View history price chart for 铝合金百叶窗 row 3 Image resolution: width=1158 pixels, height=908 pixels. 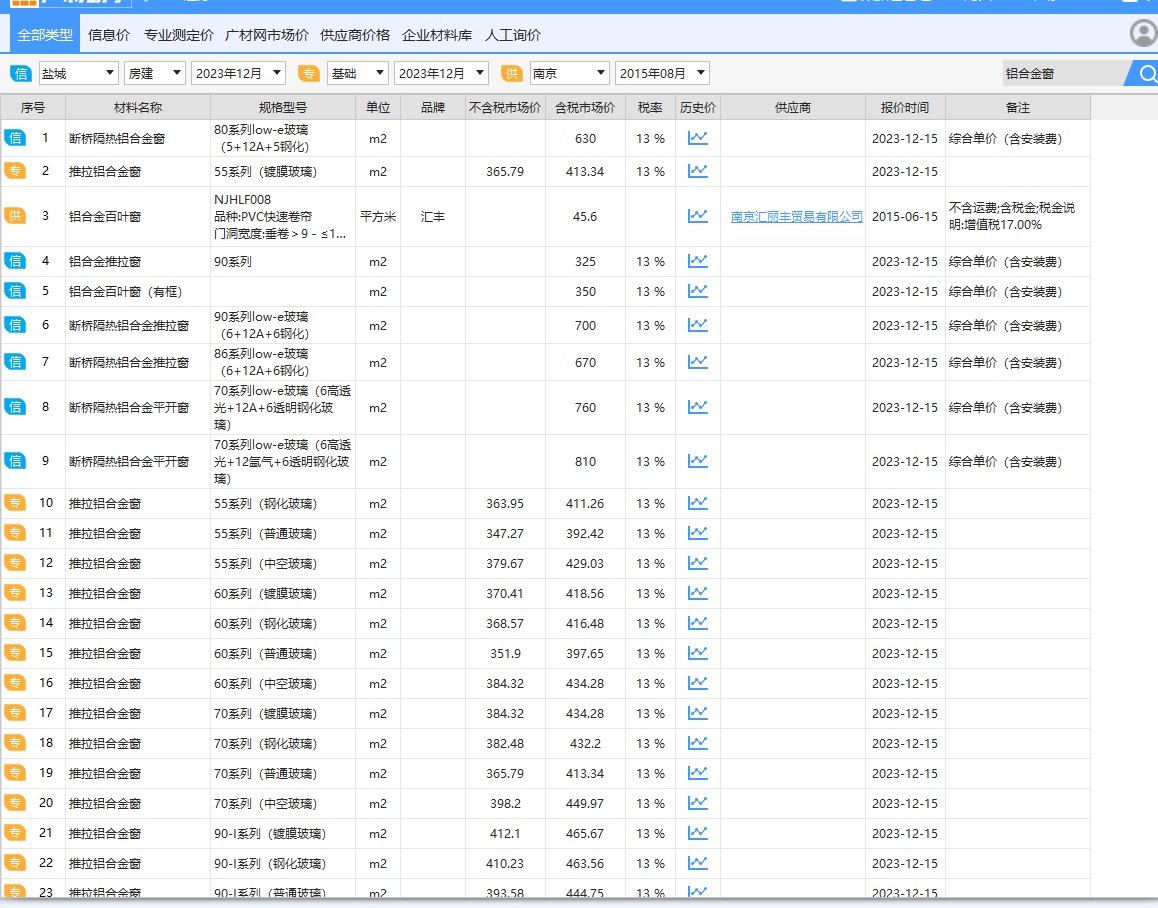tap(698, 216)
